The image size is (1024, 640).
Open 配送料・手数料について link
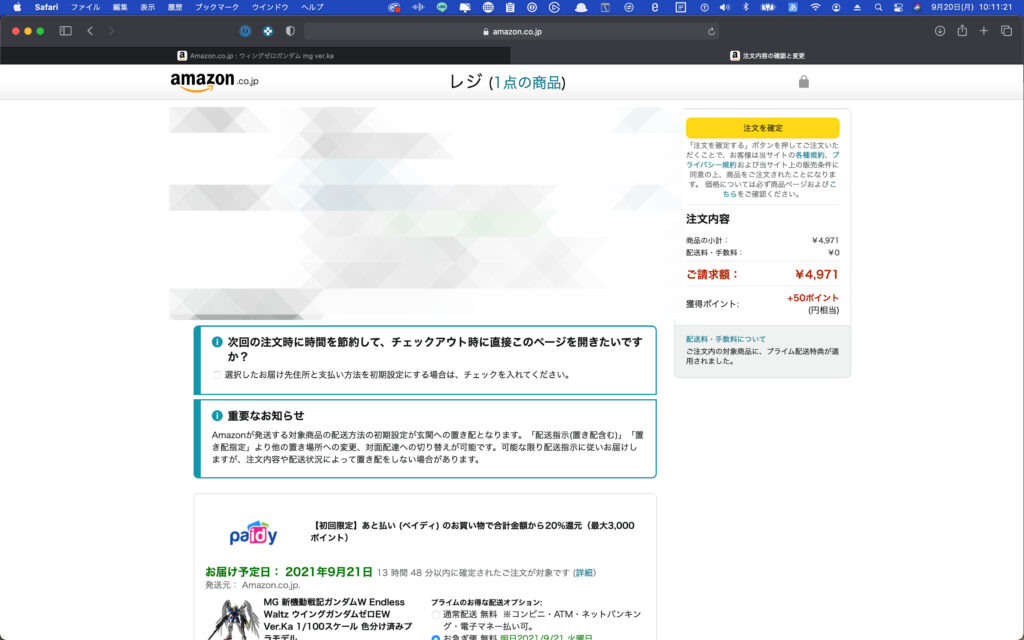(x=726, y=339)
